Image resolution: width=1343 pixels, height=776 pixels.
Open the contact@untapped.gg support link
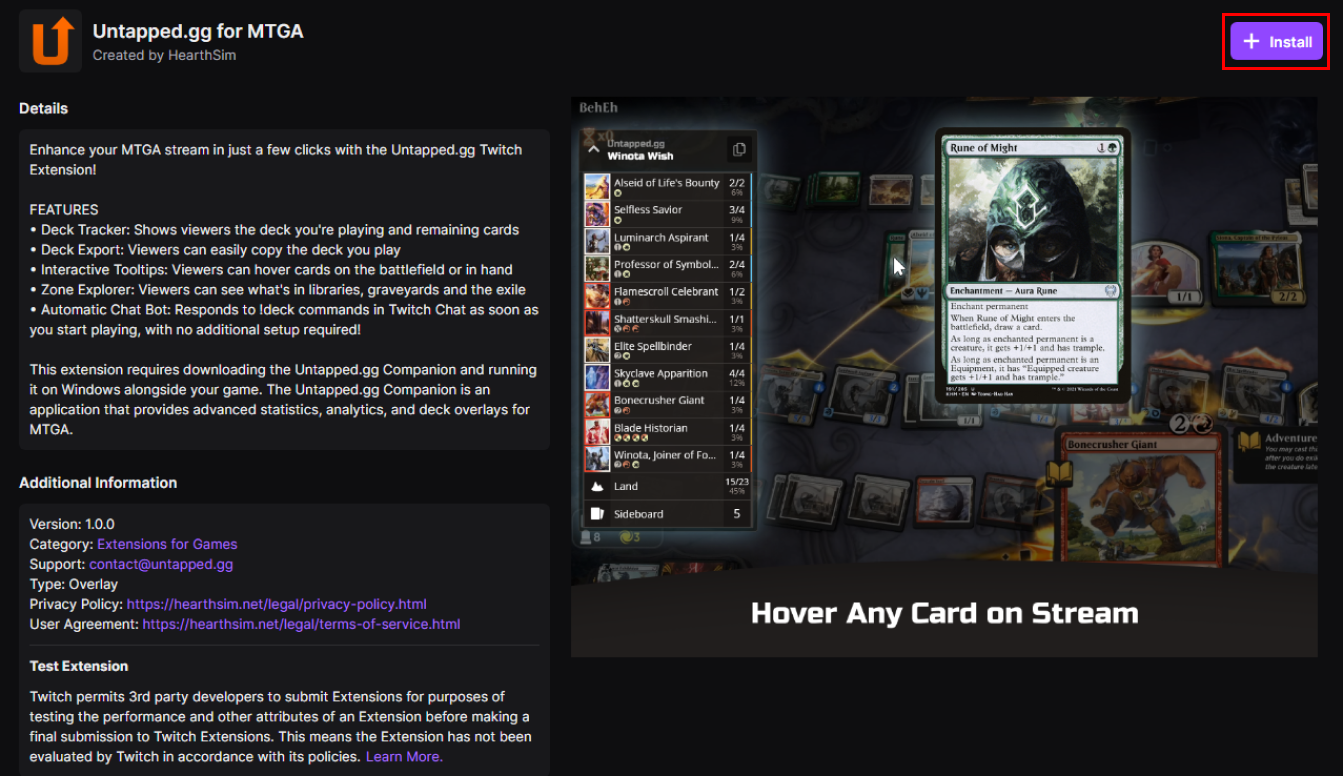[161, 564]
